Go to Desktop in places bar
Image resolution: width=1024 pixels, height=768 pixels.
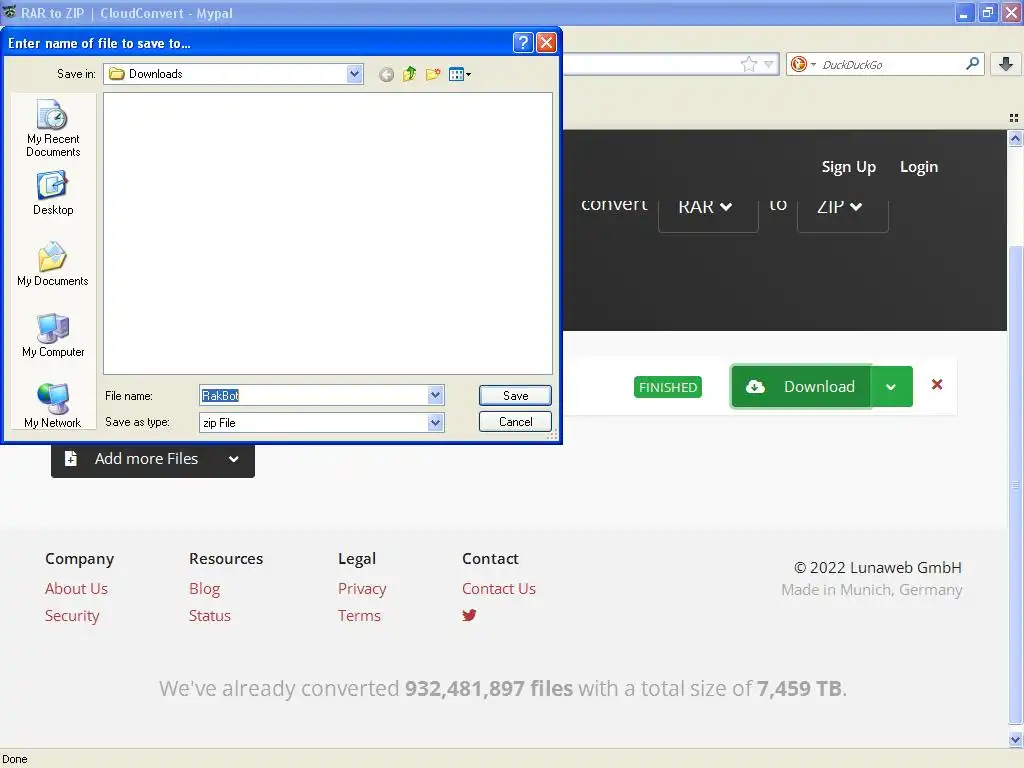point(53,193)
